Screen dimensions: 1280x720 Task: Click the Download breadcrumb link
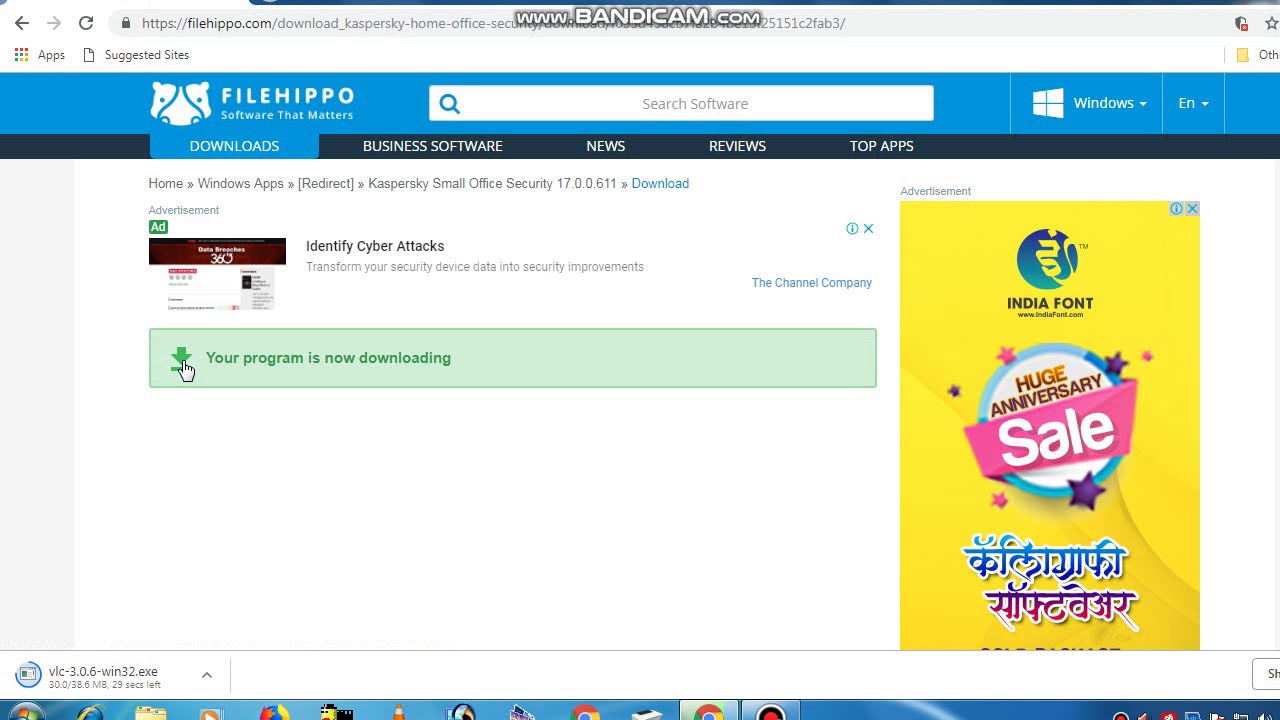[660, 184]
